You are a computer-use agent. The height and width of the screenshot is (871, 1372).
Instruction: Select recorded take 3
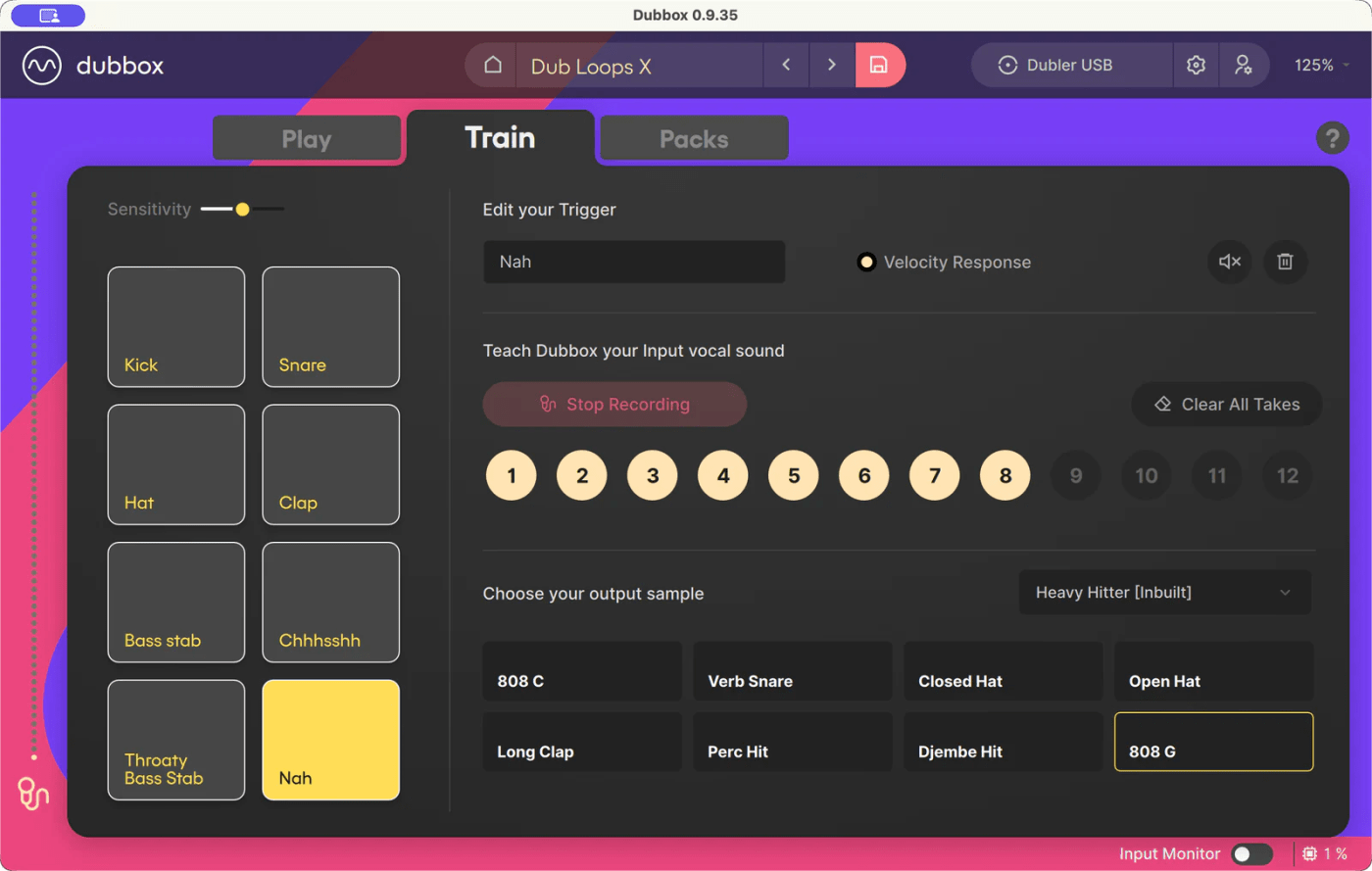653,475
